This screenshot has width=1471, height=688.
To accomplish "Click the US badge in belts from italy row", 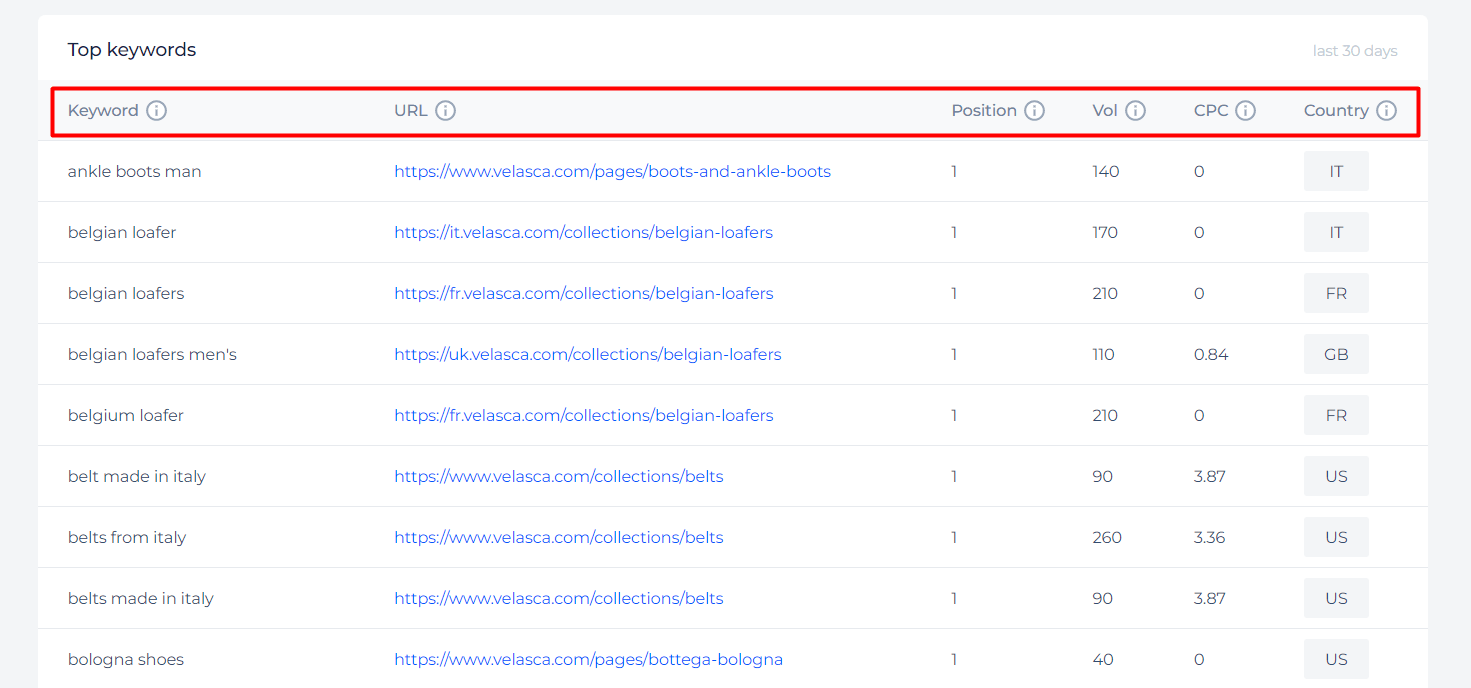I will [x=1336, y=537].
